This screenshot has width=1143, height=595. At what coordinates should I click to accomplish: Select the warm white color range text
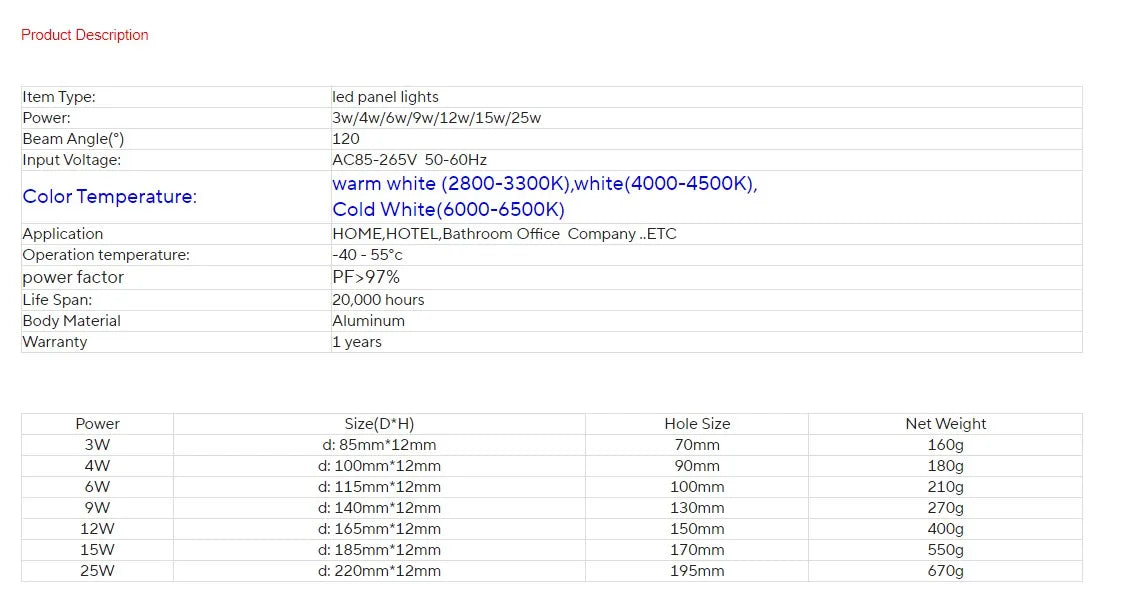click(x=545, y=184)
